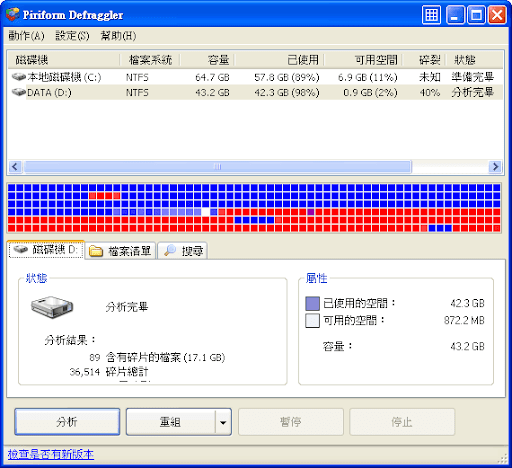Screen dimensions: 512x468
Task: Open the 幫助(H) menu
Action: pyautogui.click(x=119, y=36)
